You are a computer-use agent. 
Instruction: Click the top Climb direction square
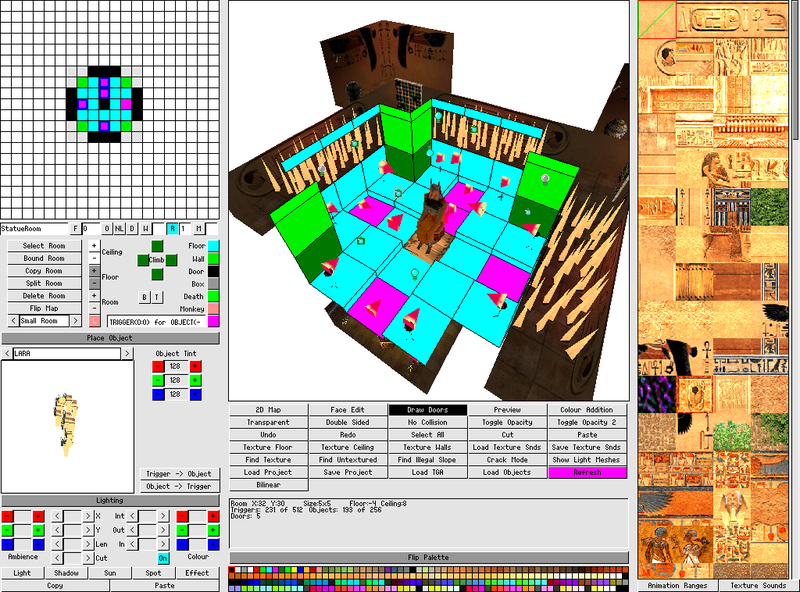click(157, 246)
